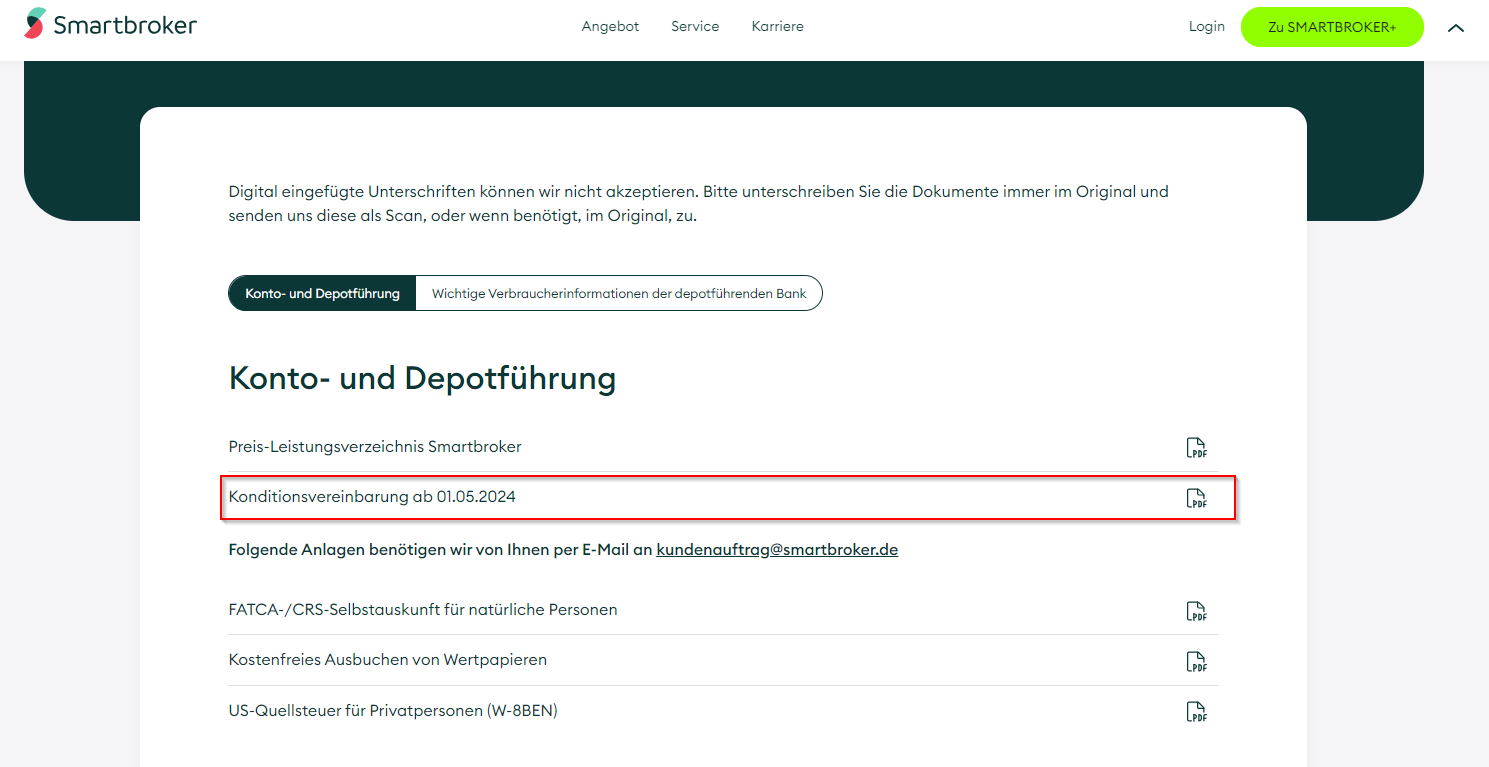Open the Service menu
This screenshot has height=767, width=1489.
pyautogui.click(x=695, y=27)
